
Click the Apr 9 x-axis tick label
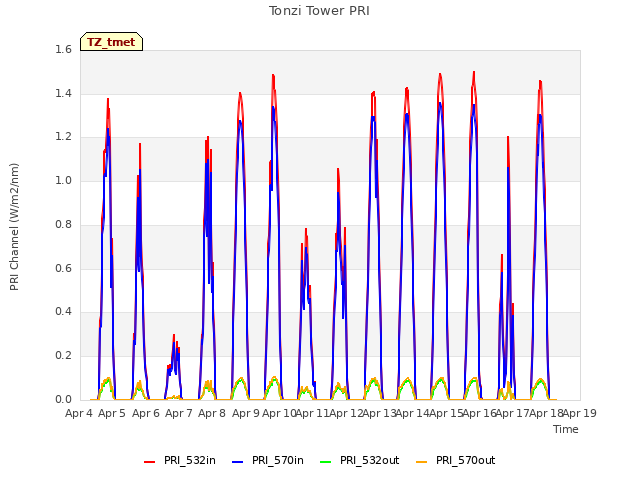click(x=246, y=413)
